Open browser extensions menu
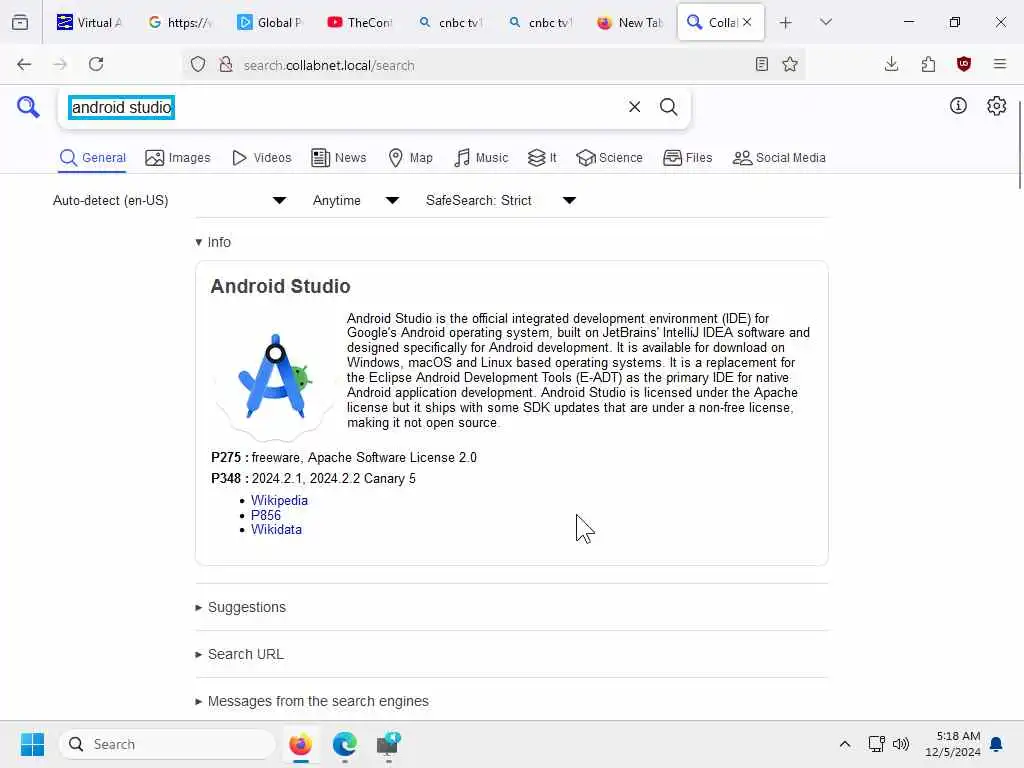 928,64
